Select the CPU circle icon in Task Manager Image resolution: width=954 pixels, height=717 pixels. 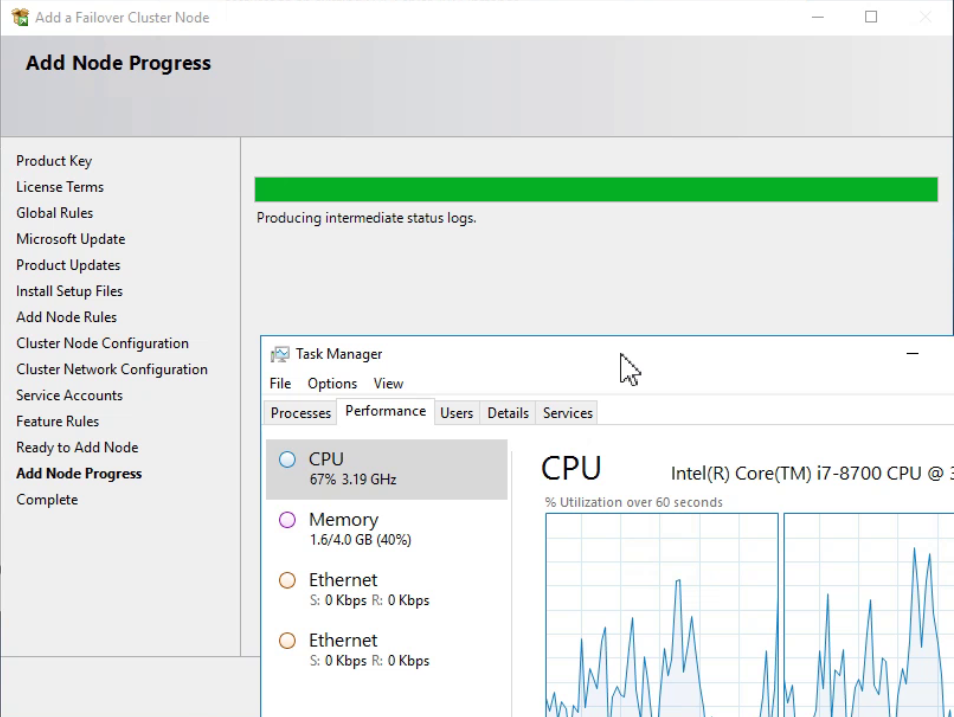coord(287,460)
